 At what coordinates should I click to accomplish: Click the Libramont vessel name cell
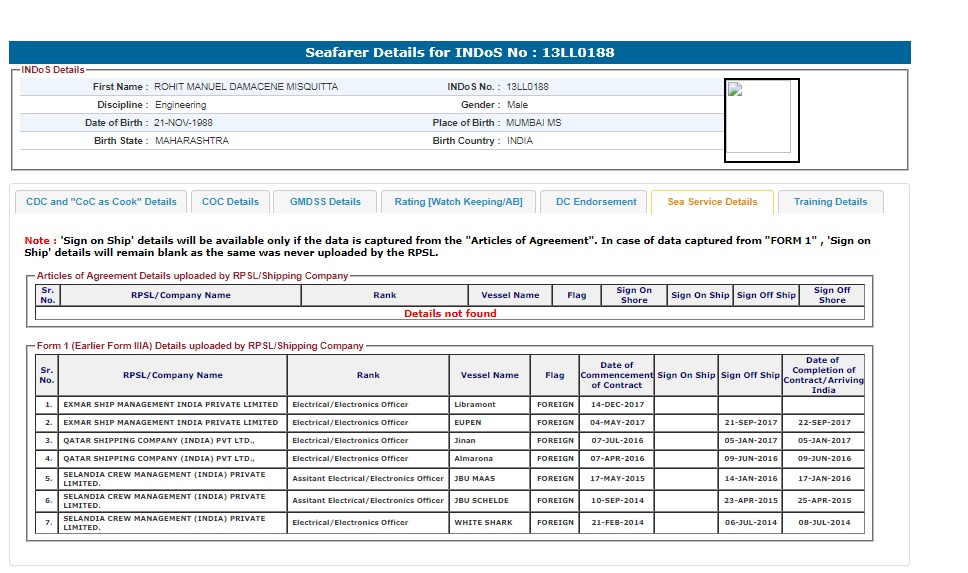point(475,405)
